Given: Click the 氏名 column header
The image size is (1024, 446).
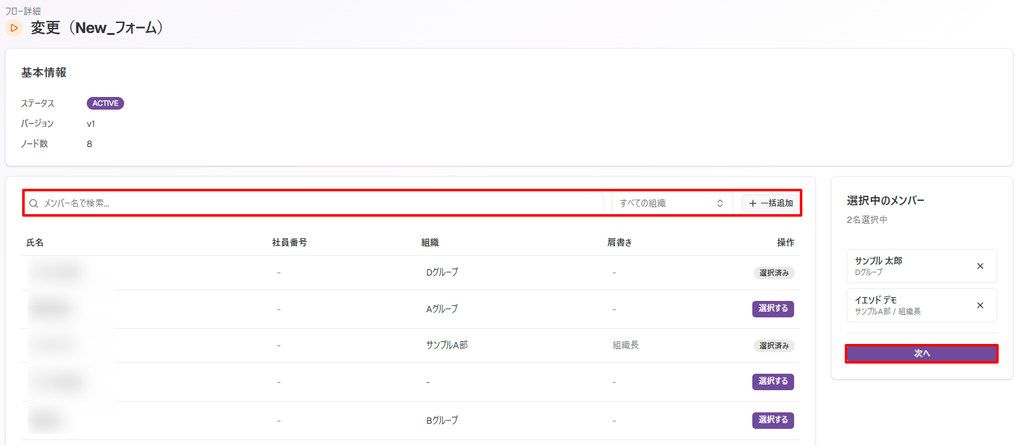Looking at the screenshot, I should click(x=35, y=242).
